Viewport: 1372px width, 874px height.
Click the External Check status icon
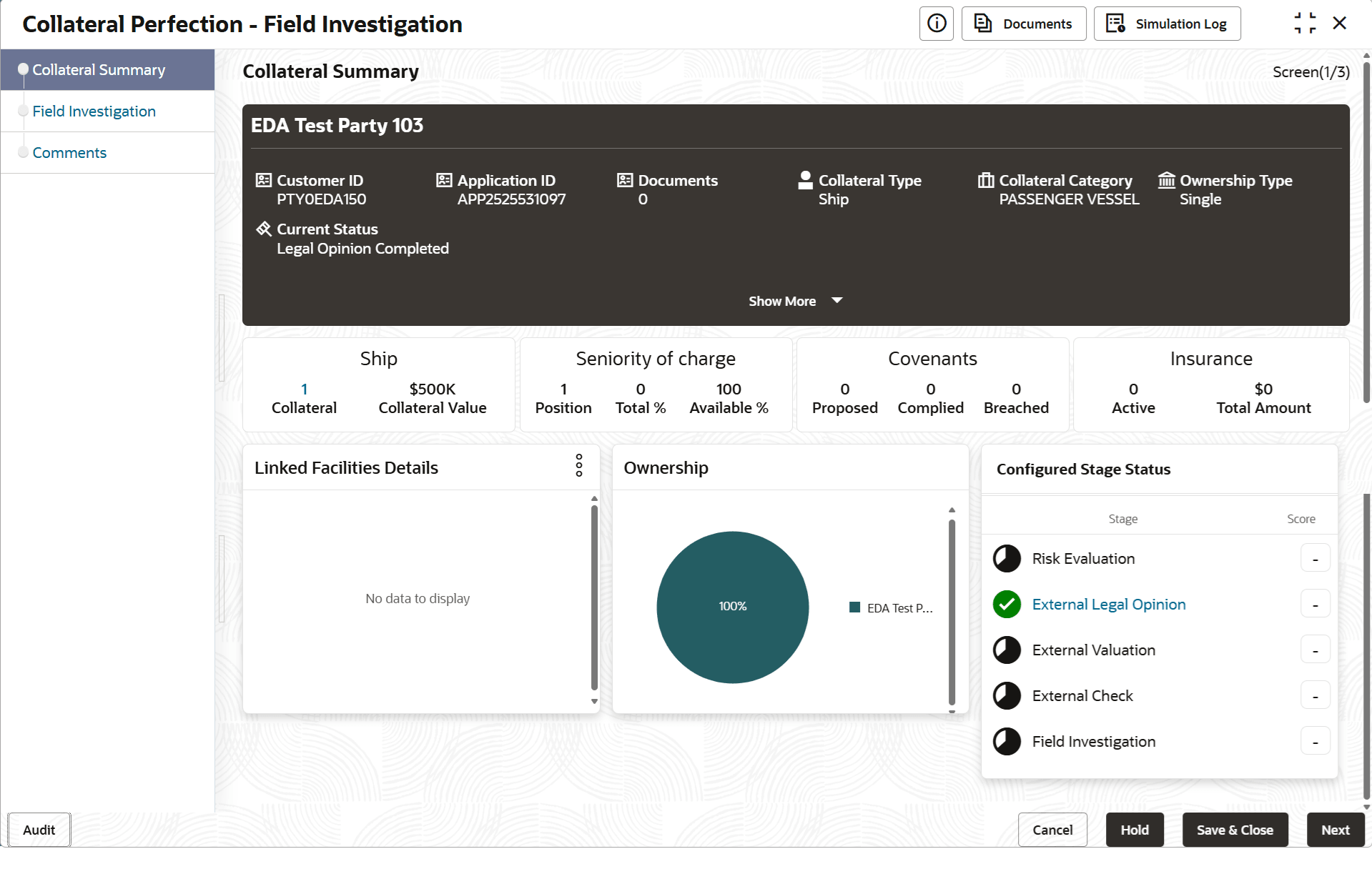point(1007,696)
